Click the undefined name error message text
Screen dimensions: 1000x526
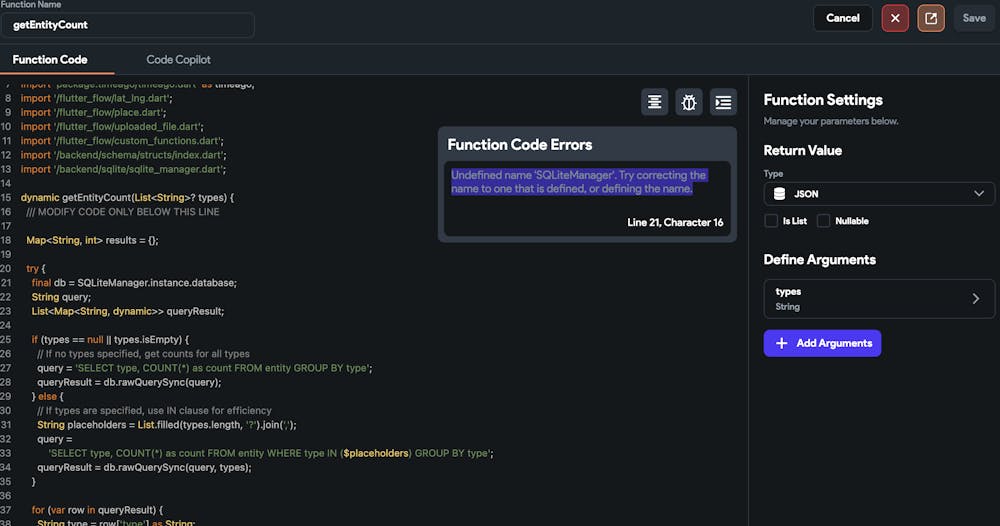click(579, 182)
